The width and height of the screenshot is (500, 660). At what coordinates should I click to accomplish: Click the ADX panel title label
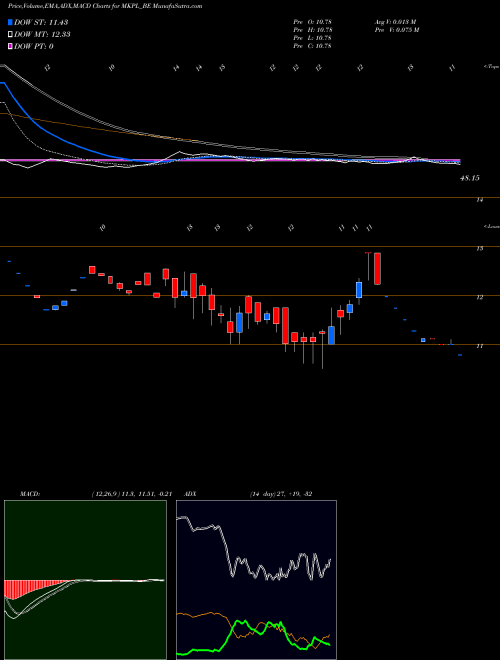(x=189, y=494)
